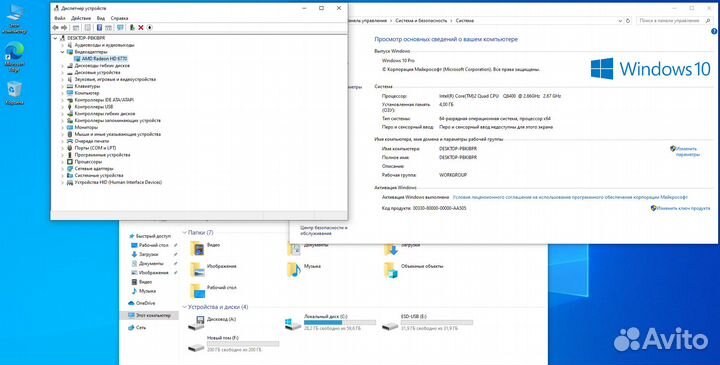Open the Рабочий стол folder in Explorer's Папки group
The width and height of the screenshot is (720, 365).
(213, 290)
